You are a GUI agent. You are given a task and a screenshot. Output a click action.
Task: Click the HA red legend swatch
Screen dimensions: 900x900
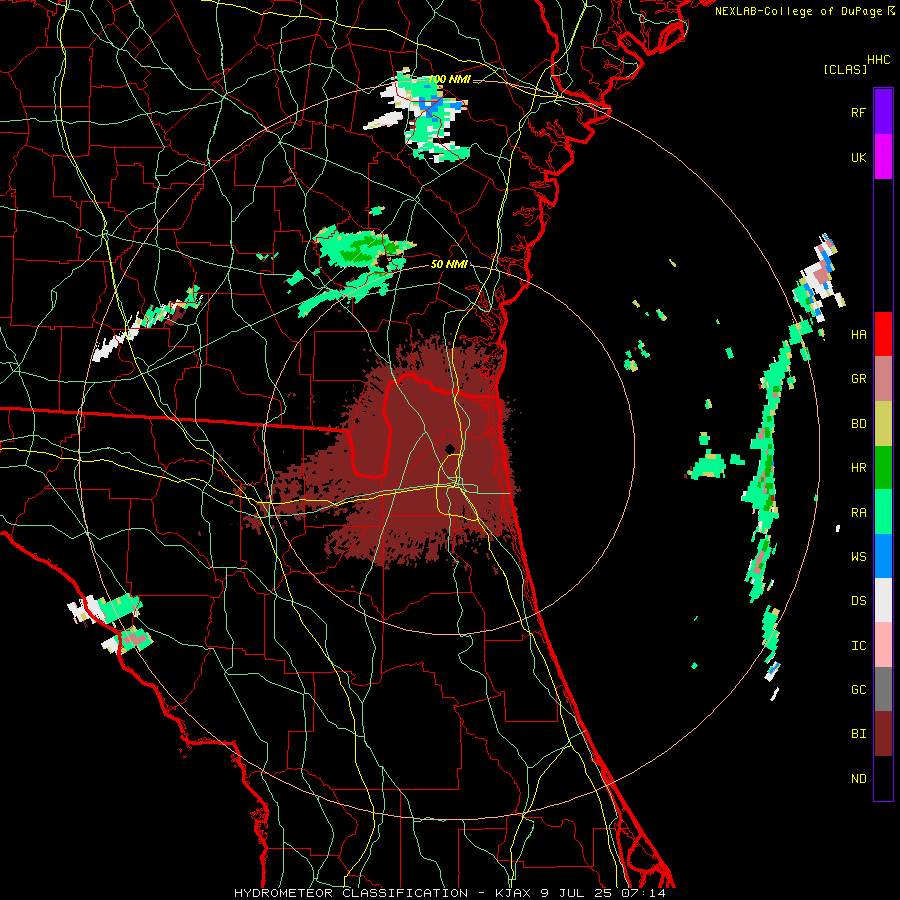(x=883, y=334)
